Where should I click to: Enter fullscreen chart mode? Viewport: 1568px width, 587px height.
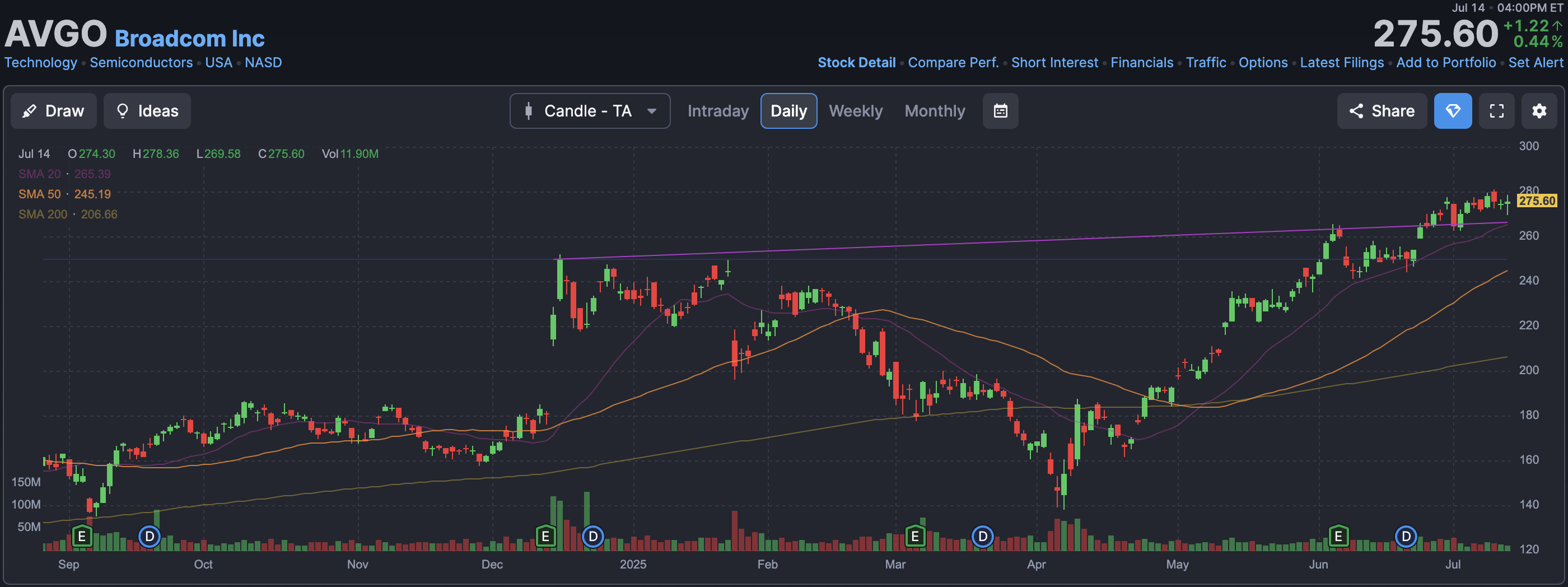tap(1496, 111)
